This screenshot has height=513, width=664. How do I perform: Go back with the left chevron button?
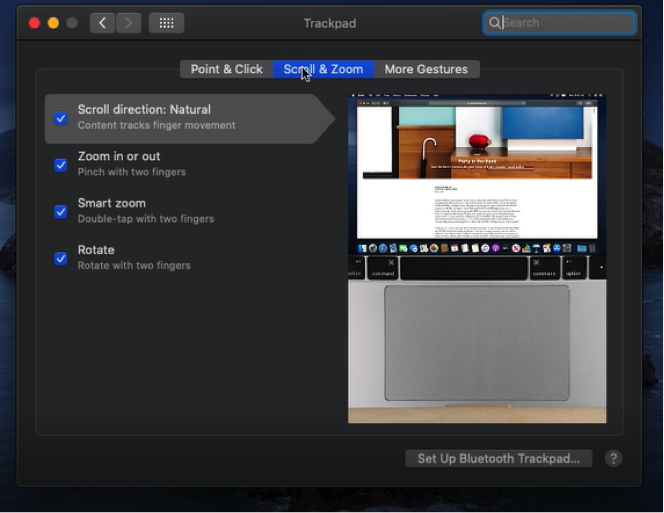102,23
